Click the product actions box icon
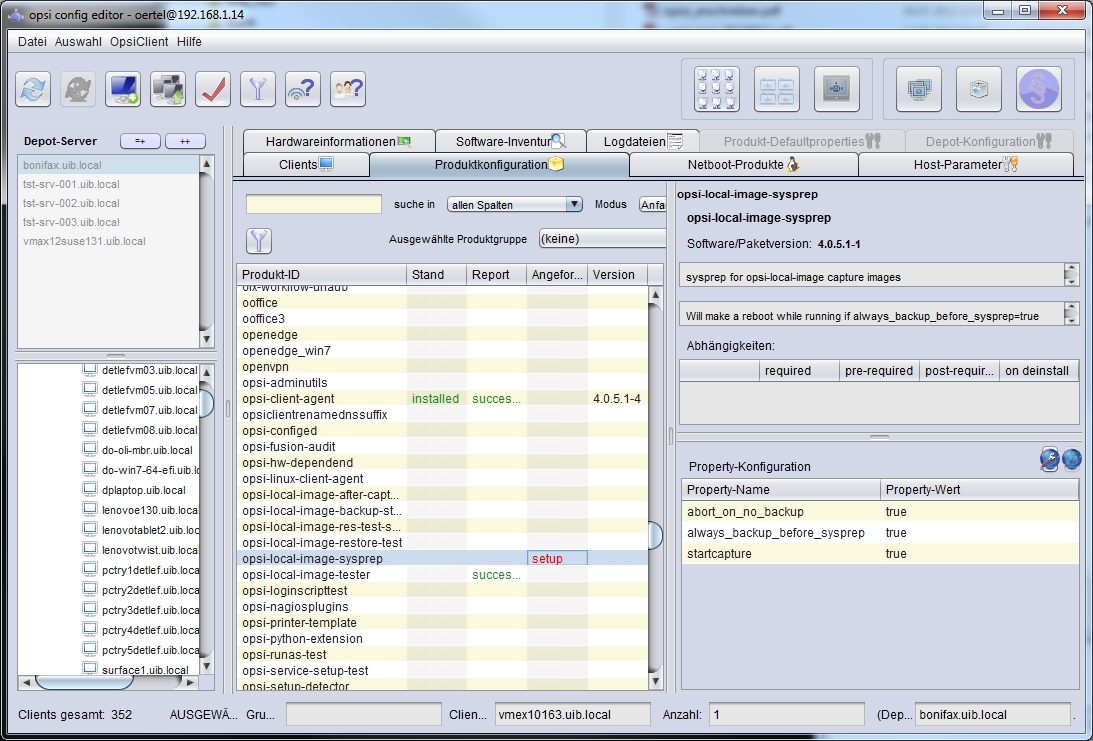Viewport: 1093px width, 741px height. (x=979, y=89)
